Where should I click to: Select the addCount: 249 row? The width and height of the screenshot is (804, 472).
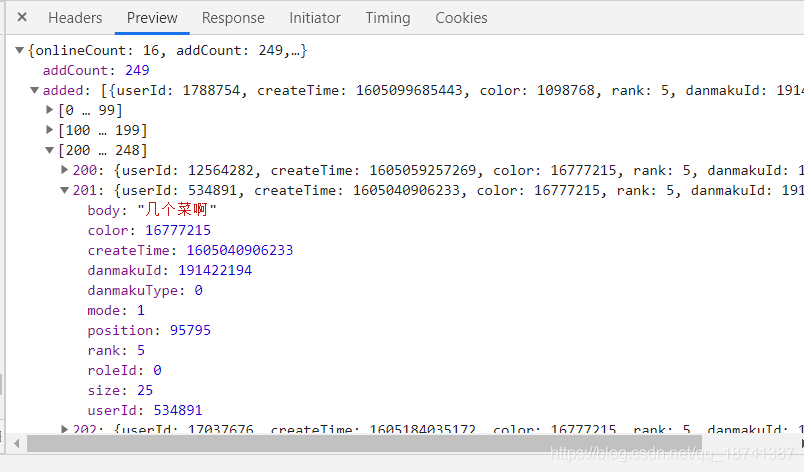point(96,70)
